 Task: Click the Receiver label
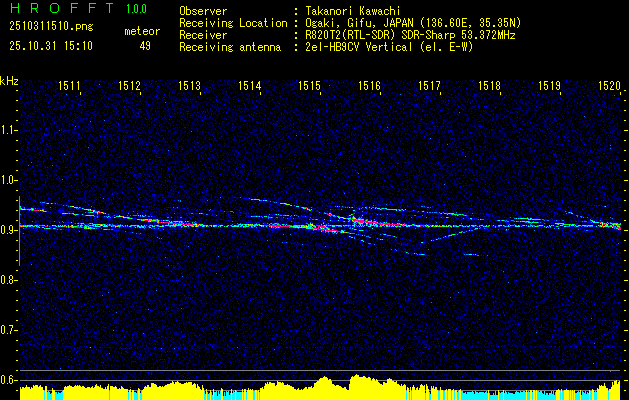tap(203, 35)
